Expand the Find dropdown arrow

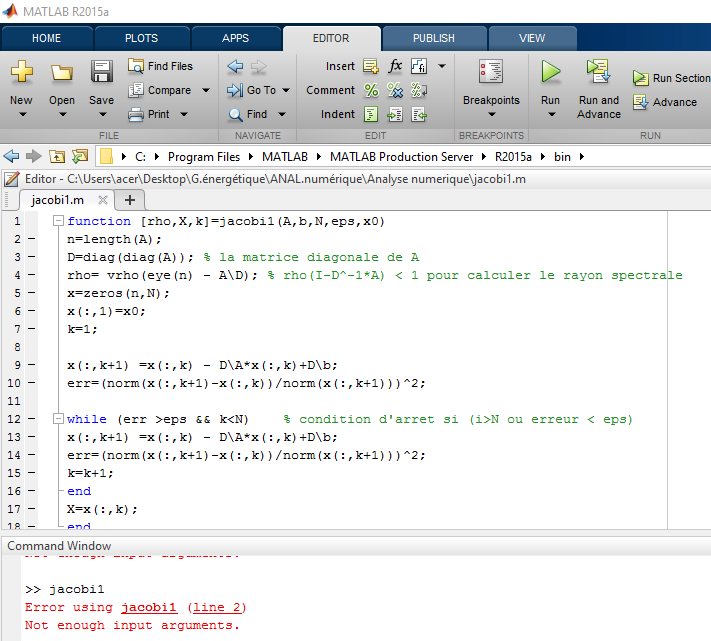[282, 114]
